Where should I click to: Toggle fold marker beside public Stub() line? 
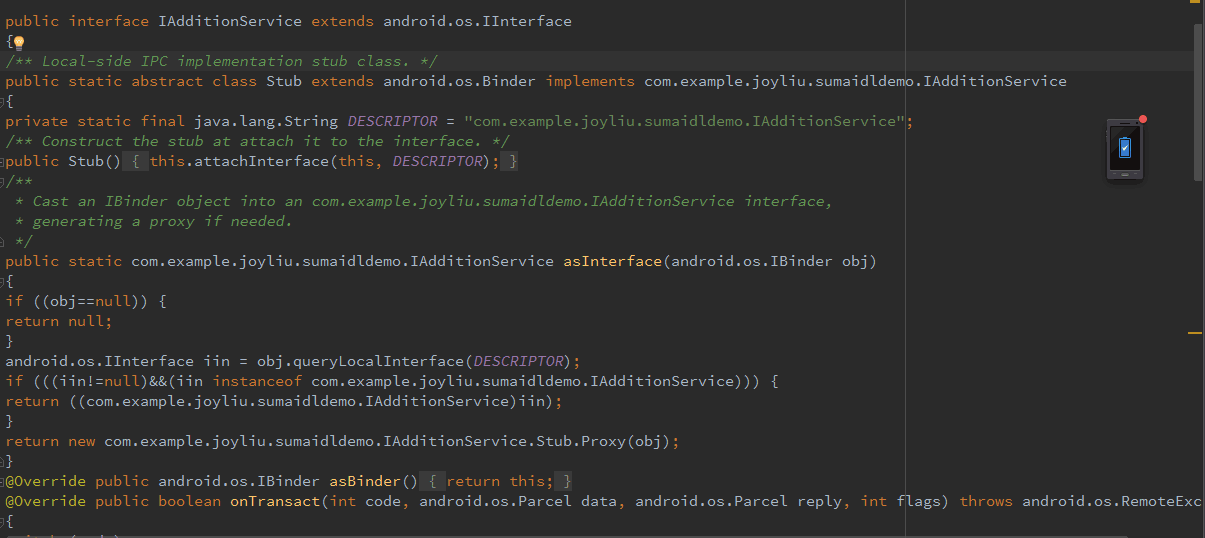pos(3,161)
